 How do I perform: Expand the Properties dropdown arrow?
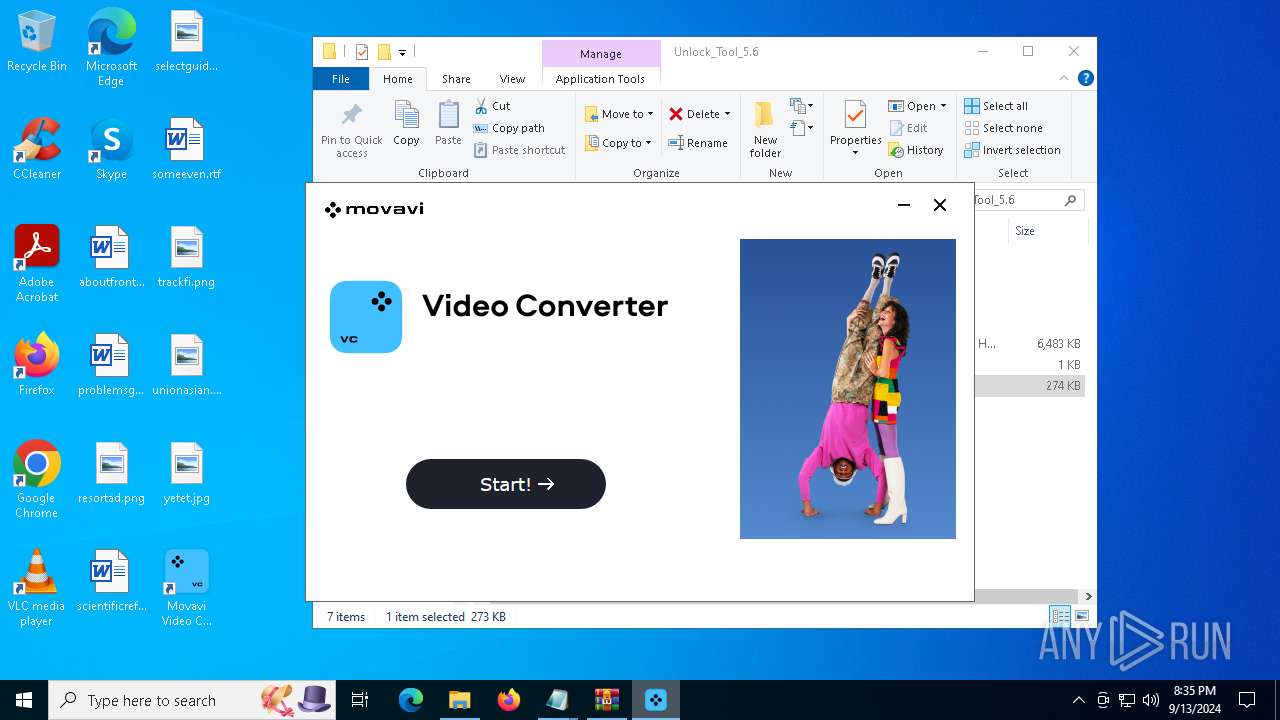(x=855, y=153)
